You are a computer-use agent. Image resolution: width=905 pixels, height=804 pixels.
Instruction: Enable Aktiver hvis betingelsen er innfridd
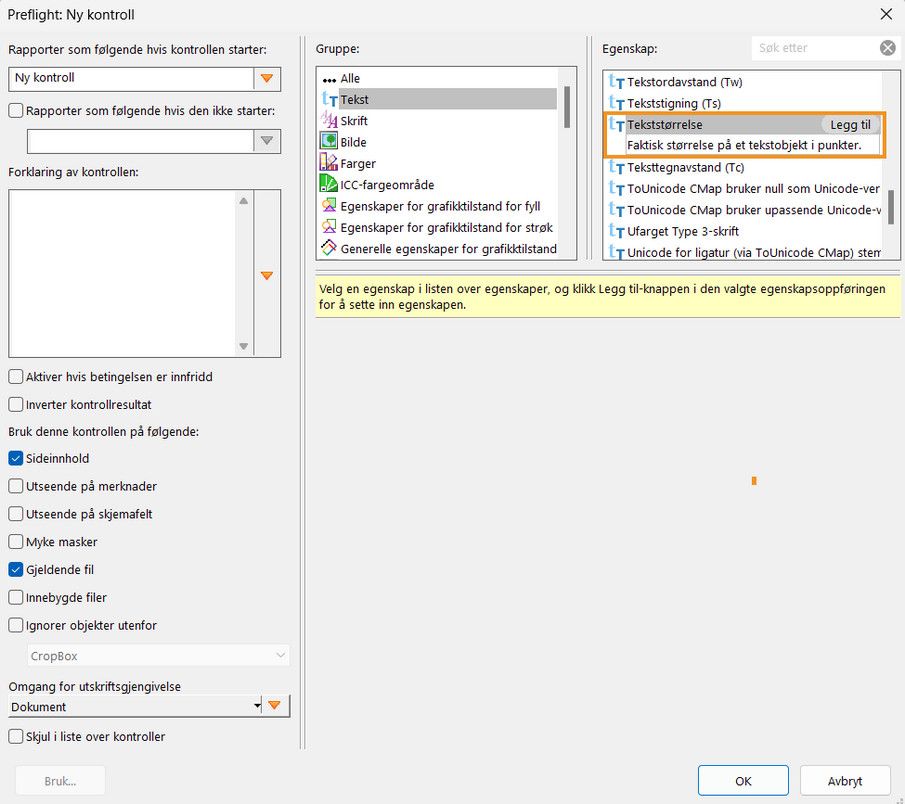coord(16,377)
